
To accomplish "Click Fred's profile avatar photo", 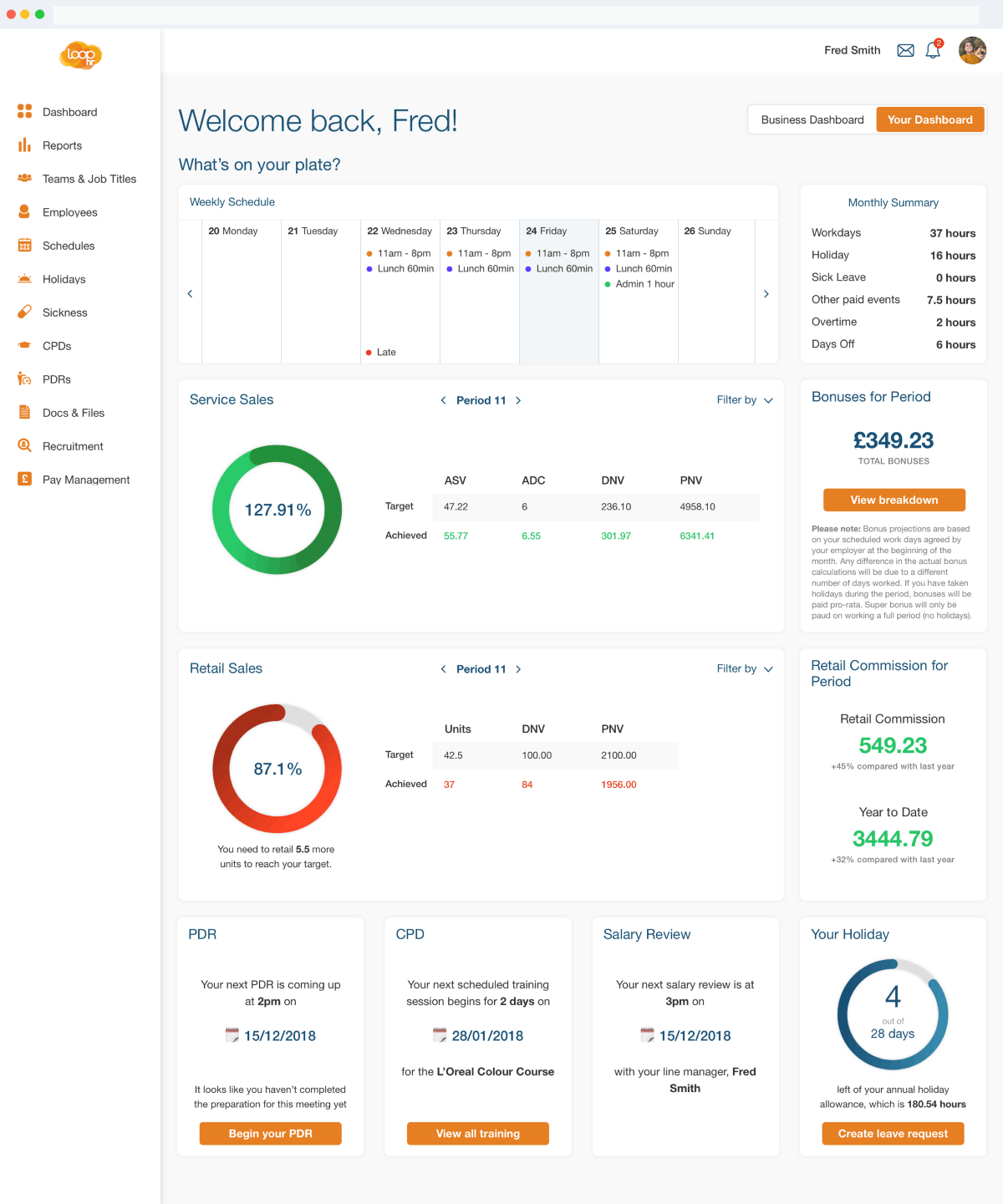I will coord(972,50).
